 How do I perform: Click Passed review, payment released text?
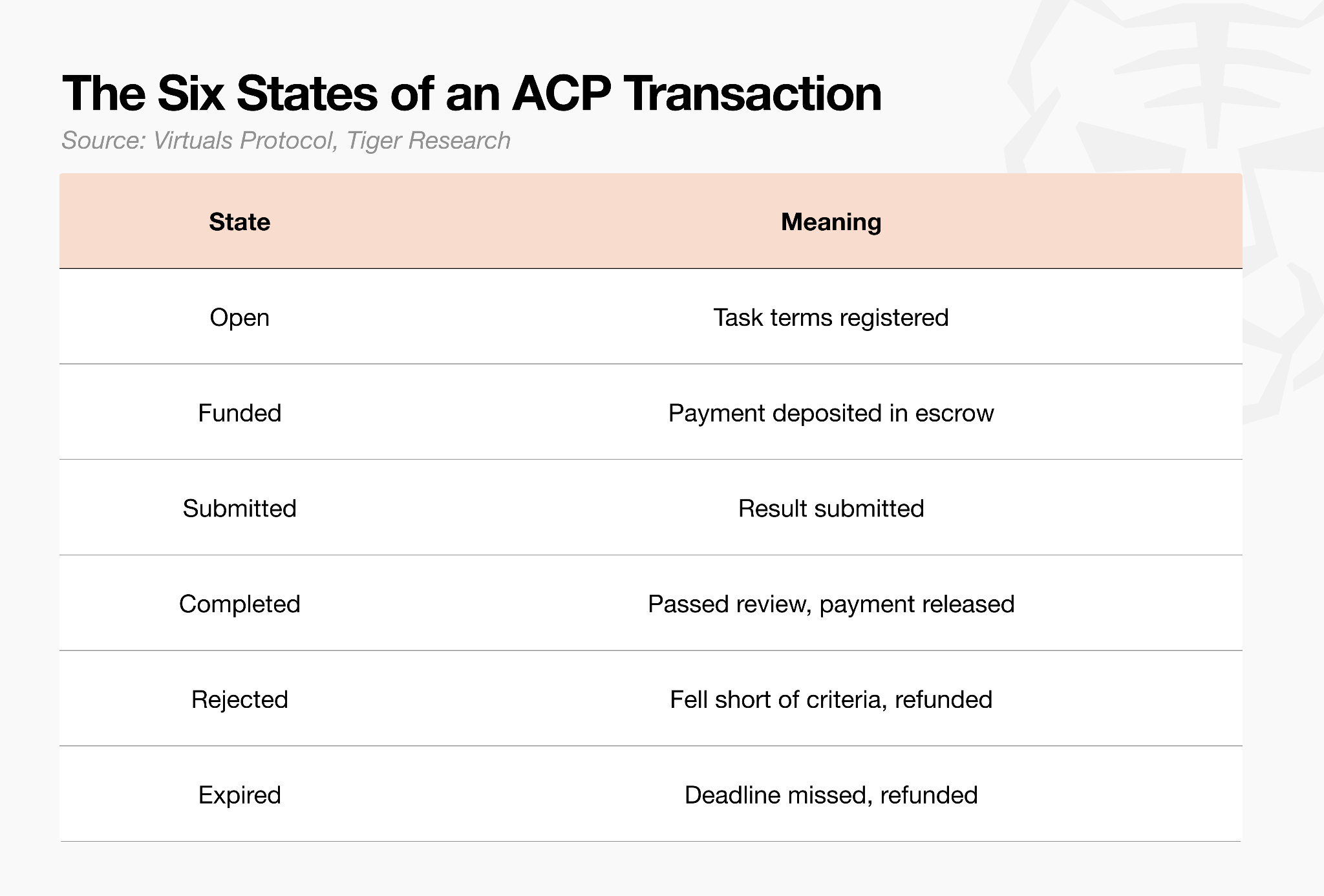click(831, 604)
